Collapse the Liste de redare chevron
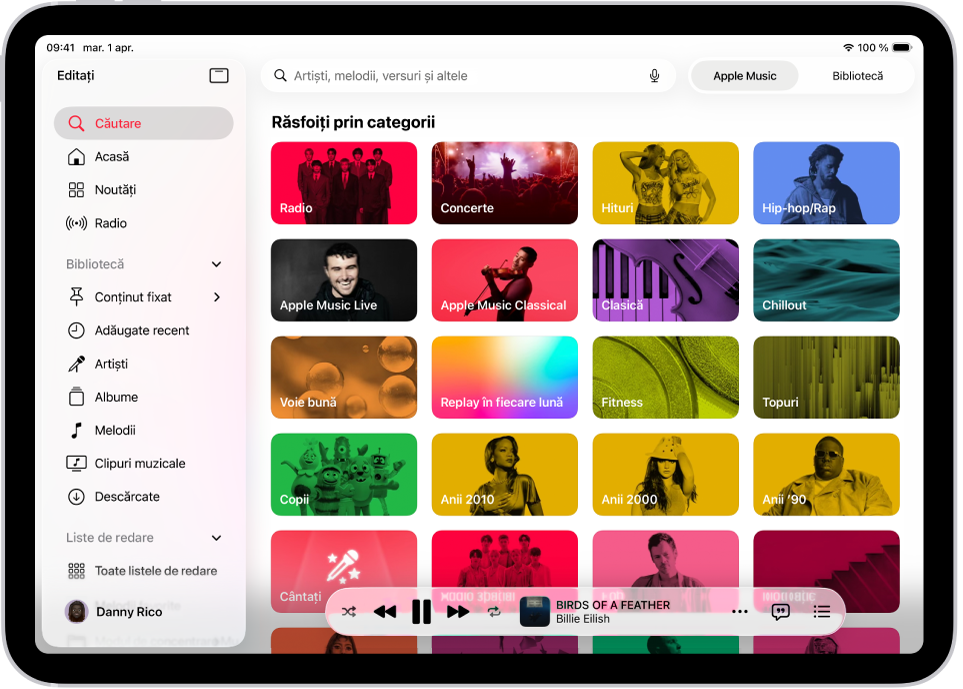Viewport: 963px width, 689px height. point(216,538)
